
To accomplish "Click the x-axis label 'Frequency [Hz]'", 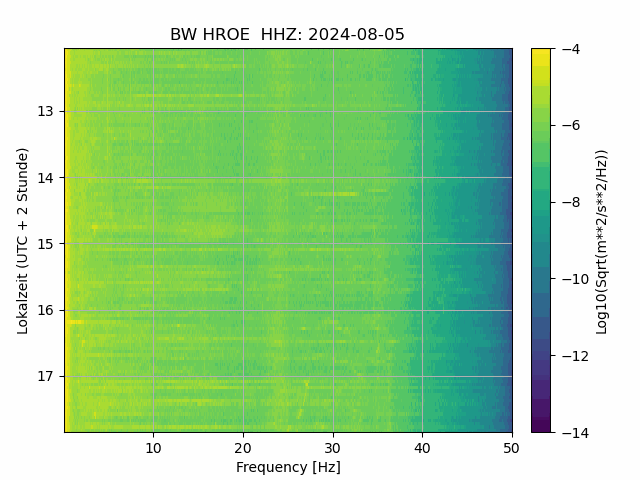I will pos(288,467).
